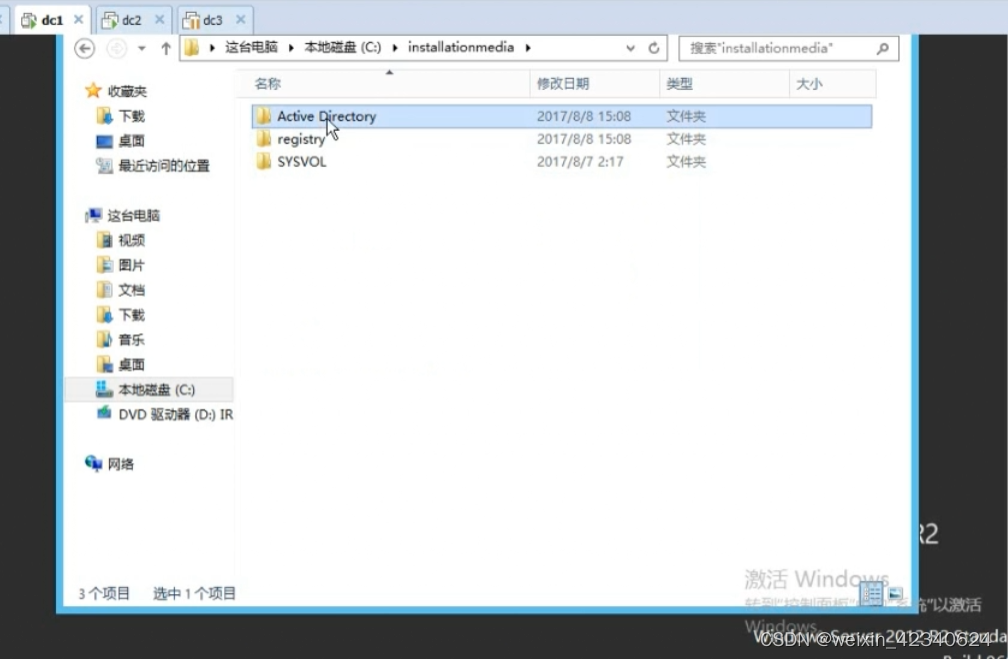Expand the arrow after 这台电脑 in path
1008x659 pixels.
291,48
